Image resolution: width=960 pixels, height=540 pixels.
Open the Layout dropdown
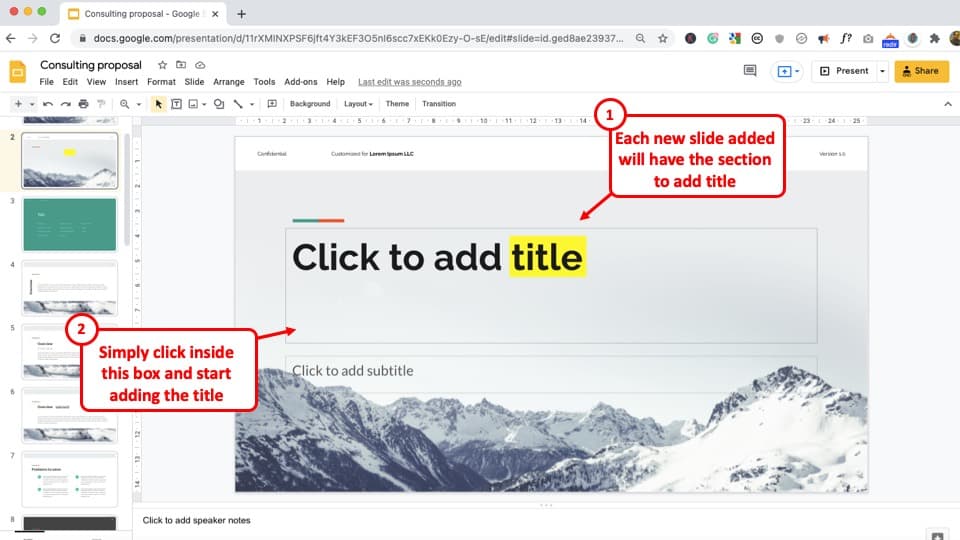click(x=358, y=104)
